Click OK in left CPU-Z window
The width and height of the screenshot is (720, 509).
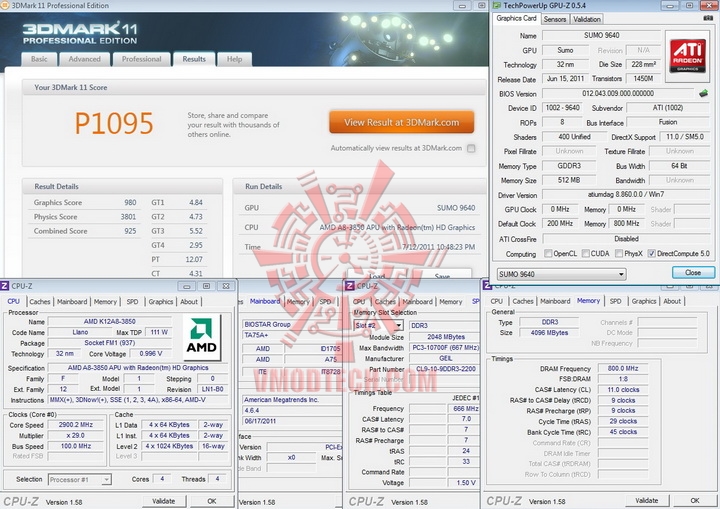[212, 501]
